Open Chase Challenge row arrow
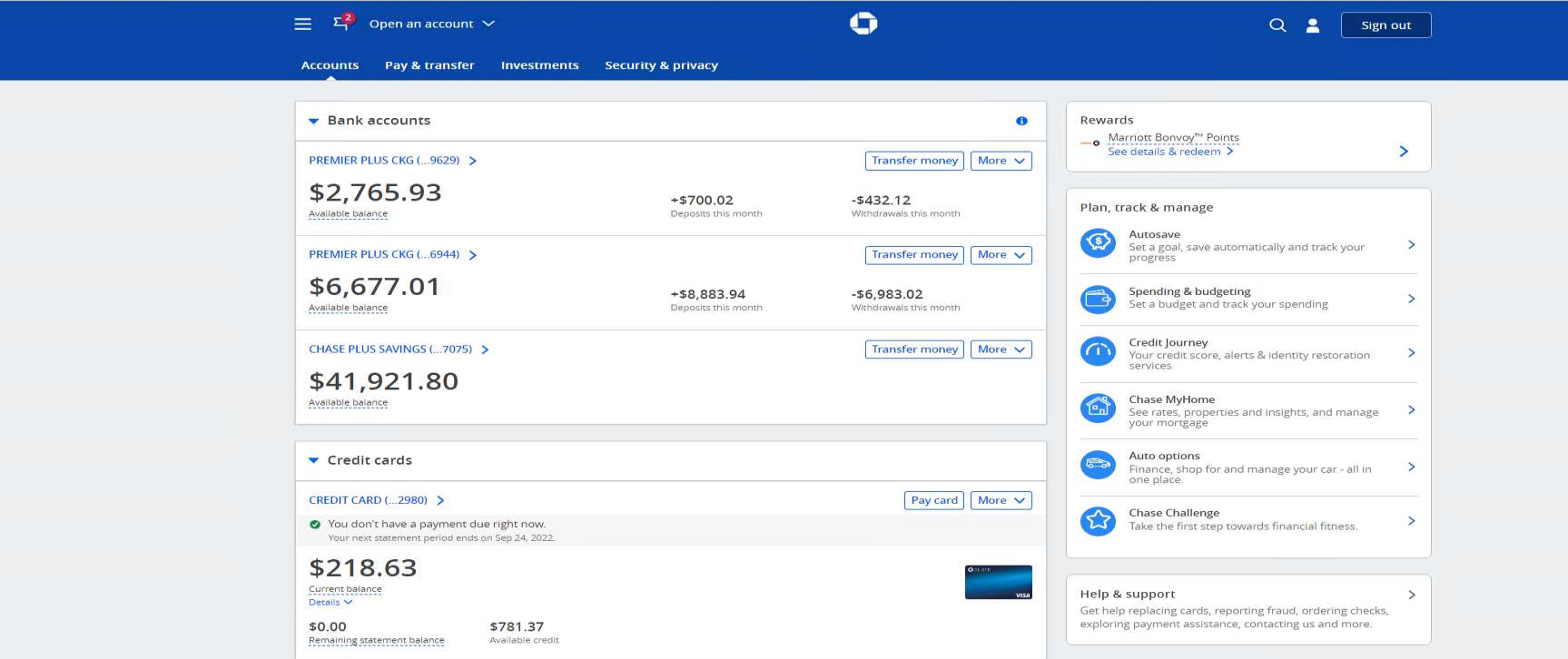The image size is (1568, 659). 1411,521
